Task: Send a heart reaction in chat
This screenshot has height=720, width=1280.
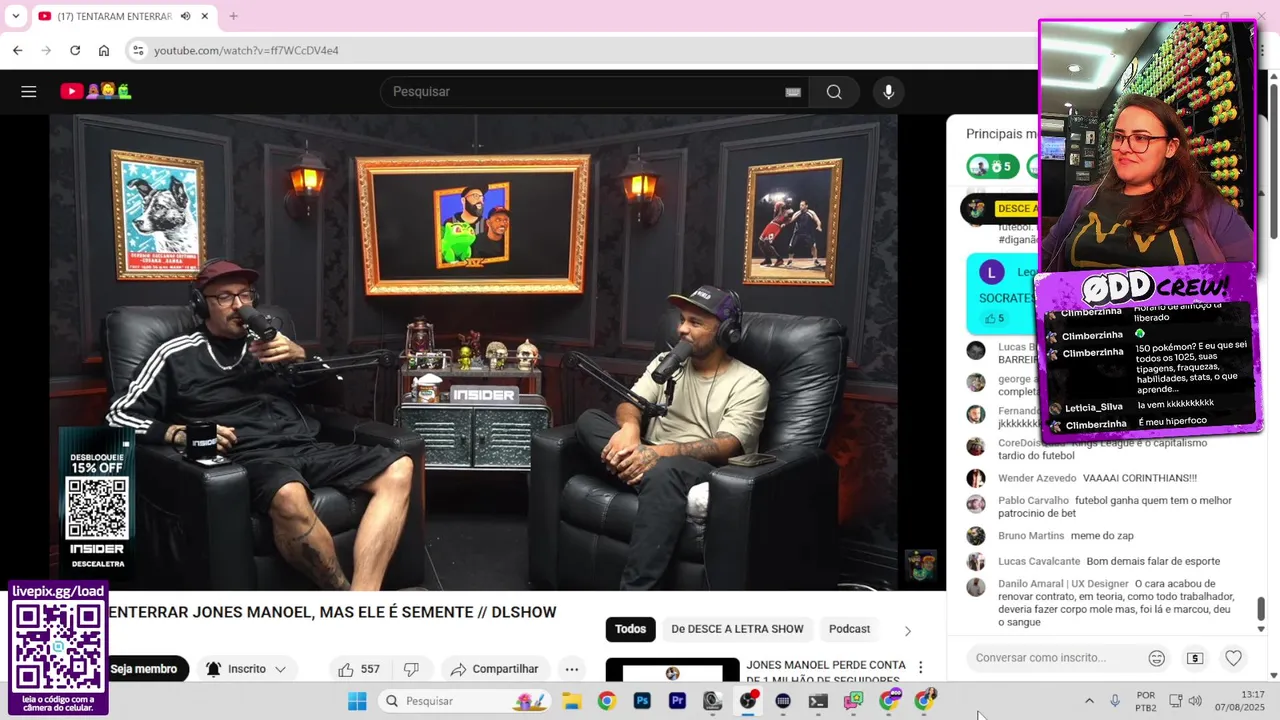Action: click(1233, 658)
